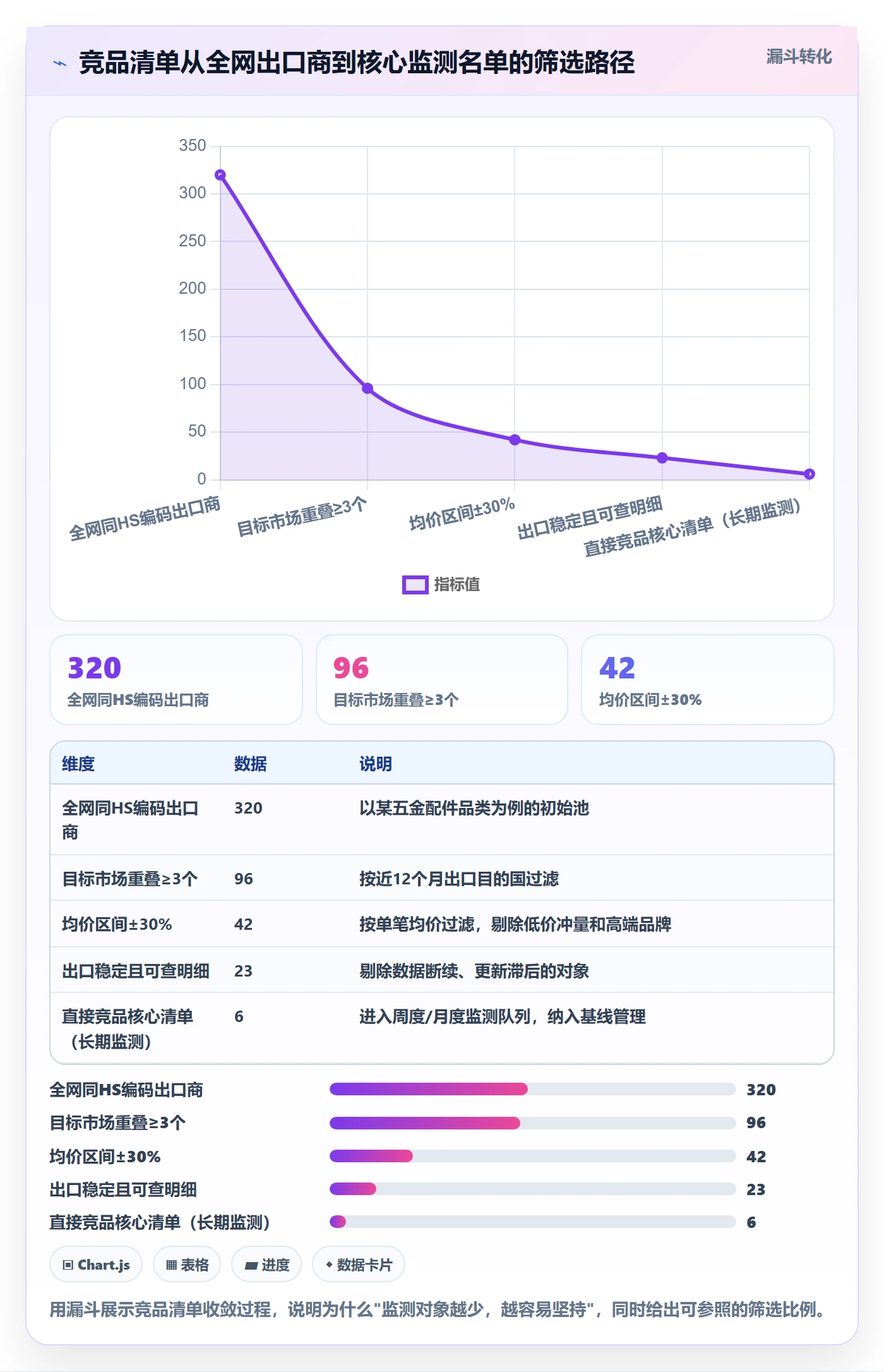884x1372 pixels.
Task: Select the last chart point 直接竞品核心清单
Action: tap(809, 474)
